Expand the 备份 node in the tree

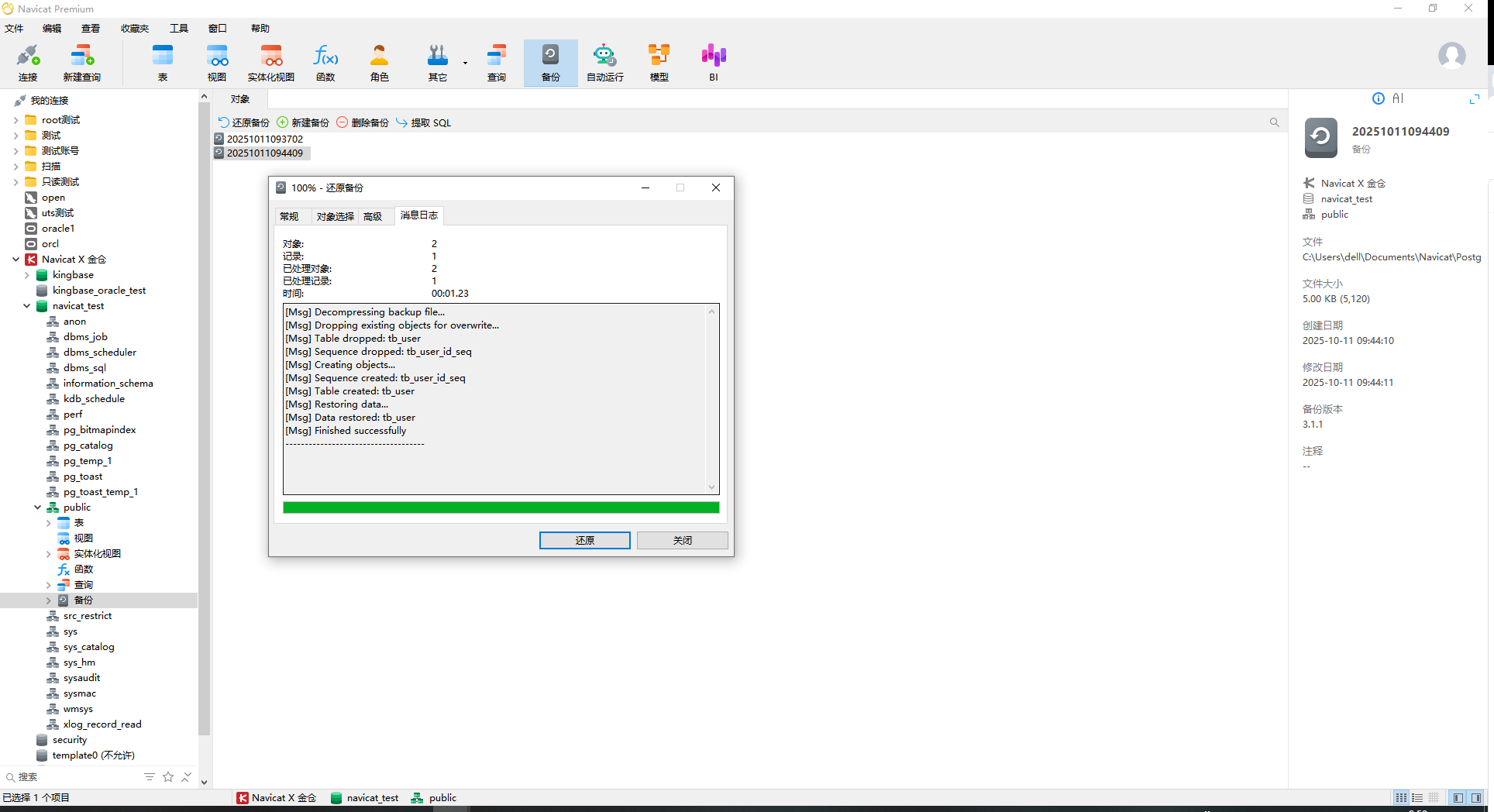49,600
